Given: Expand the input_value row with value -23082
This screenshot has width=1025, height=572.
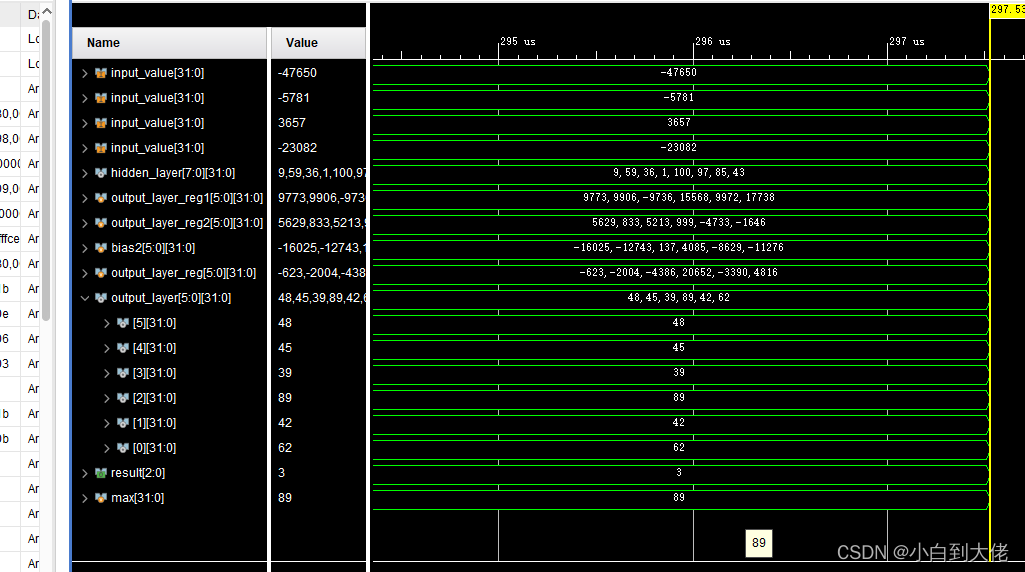Looking at the screenshot, I should point(84,148).
